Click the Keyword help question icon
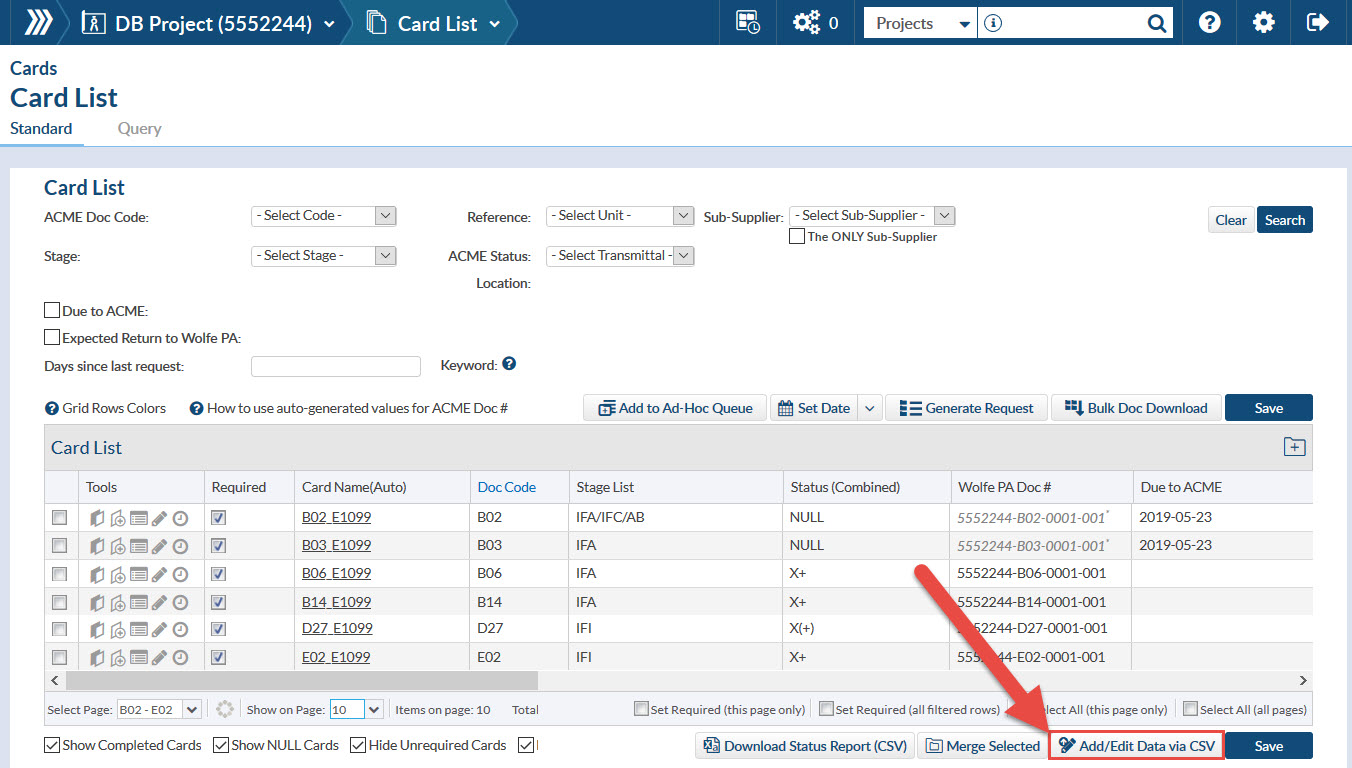Screen dimensions: 1352x768 click(509, 364)
